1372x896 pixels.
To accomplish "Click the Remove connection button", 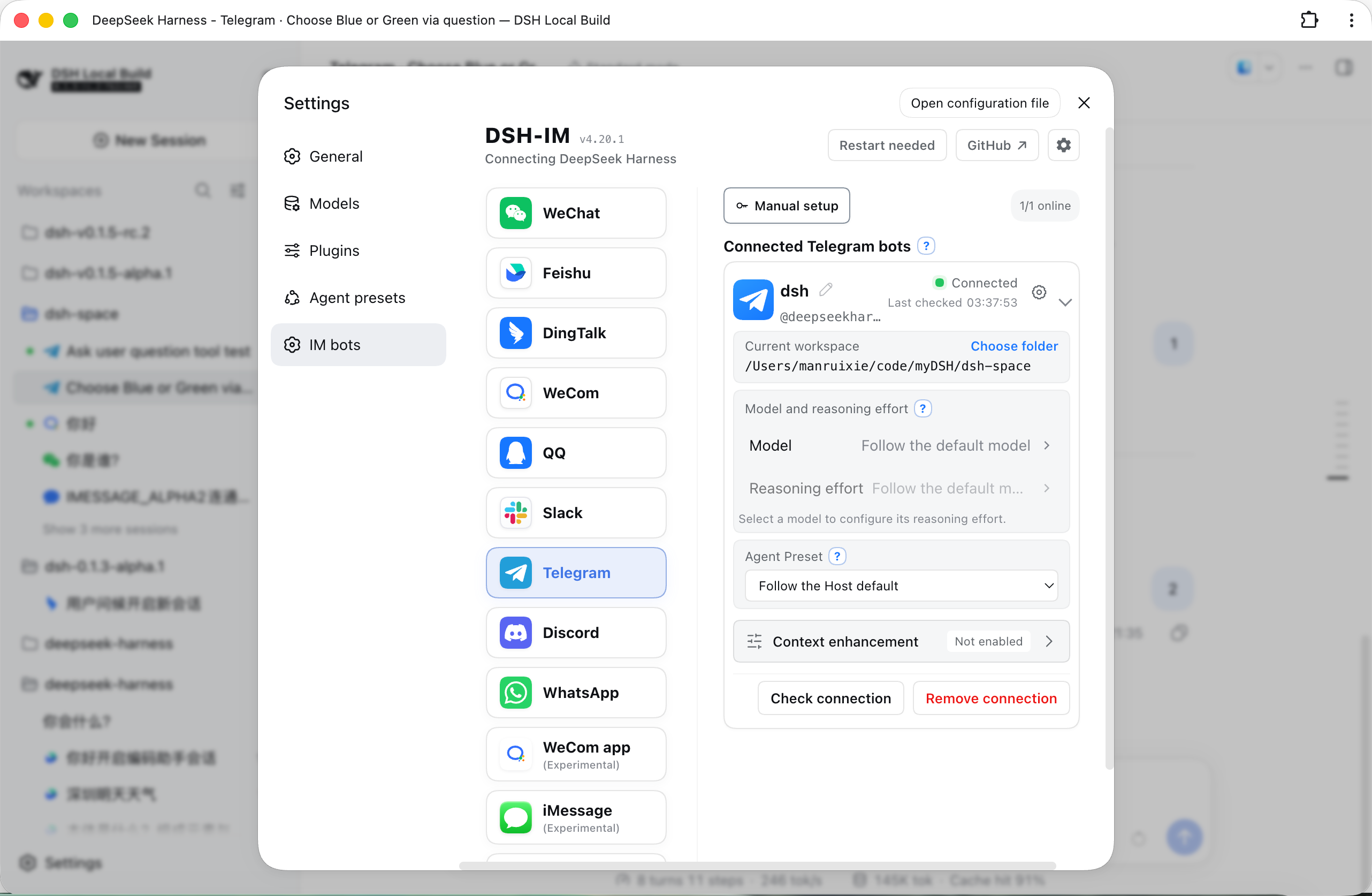I will 991,698.
